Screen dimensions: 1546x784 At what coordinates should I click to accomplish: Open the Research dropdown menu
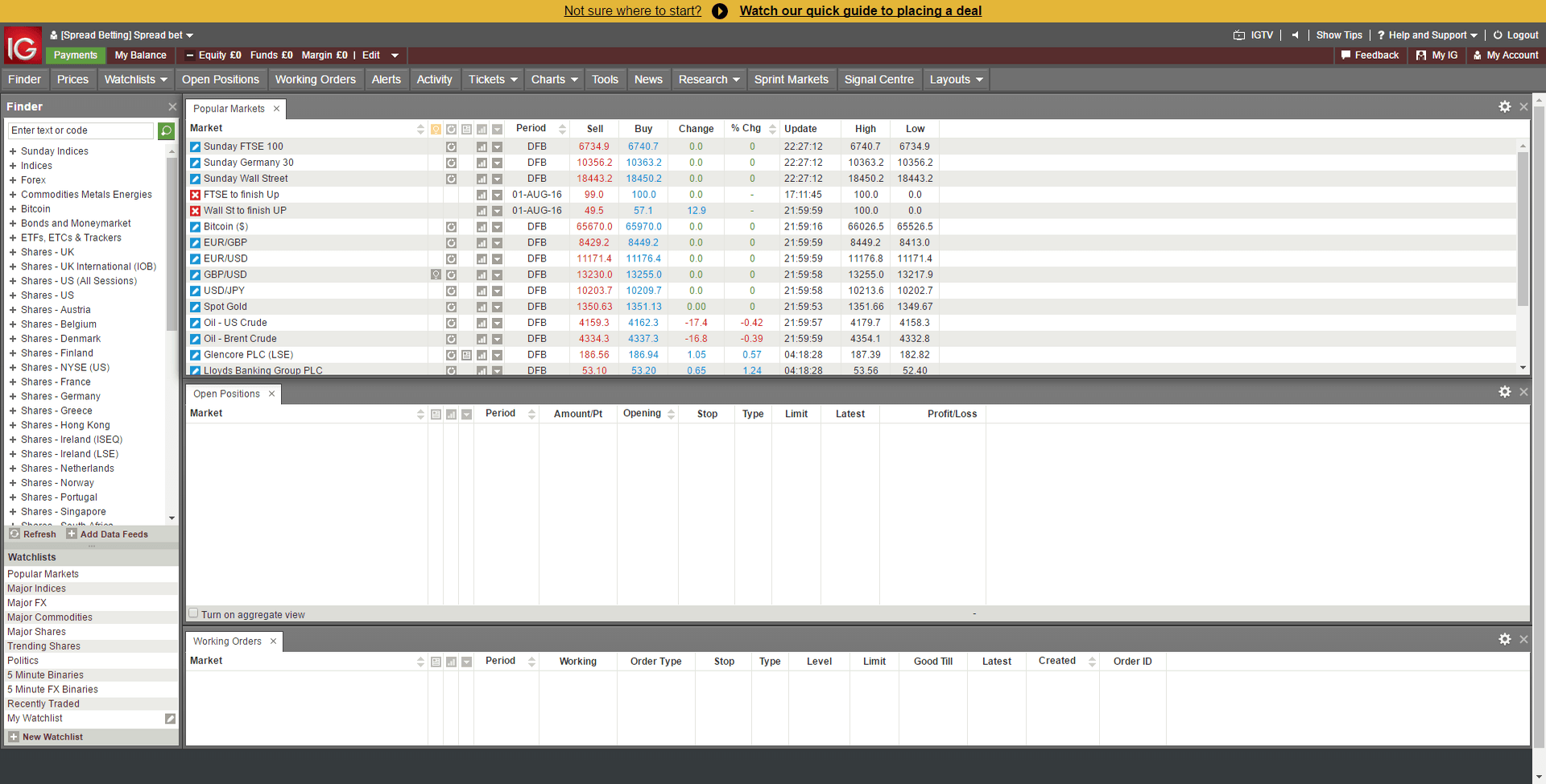(709, 80)
